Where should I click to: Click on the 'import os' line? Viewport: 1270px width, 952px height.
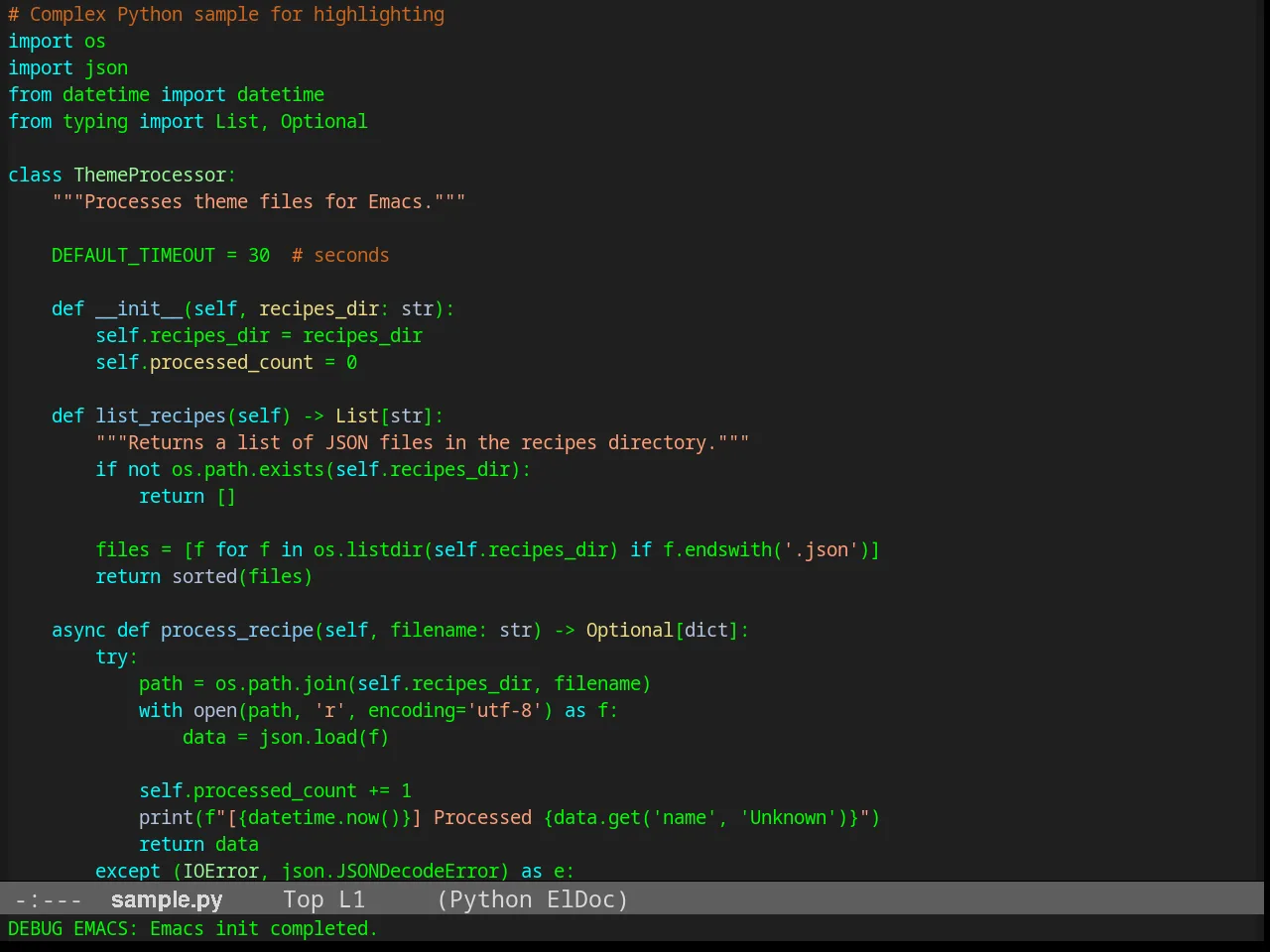coord(57,42)
